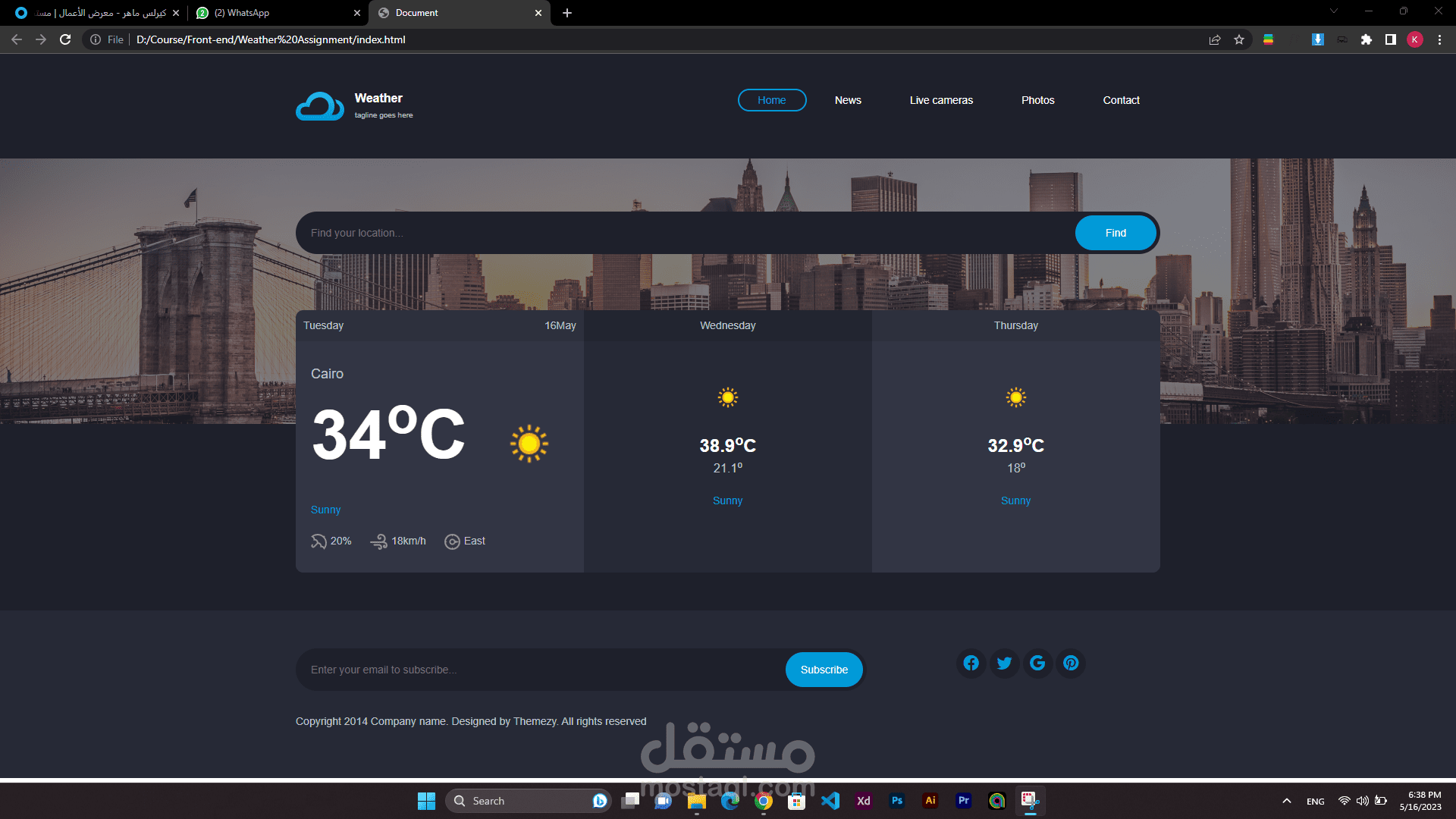Expand the system tray hidden icons chevron

click(x=1287, y=801)
